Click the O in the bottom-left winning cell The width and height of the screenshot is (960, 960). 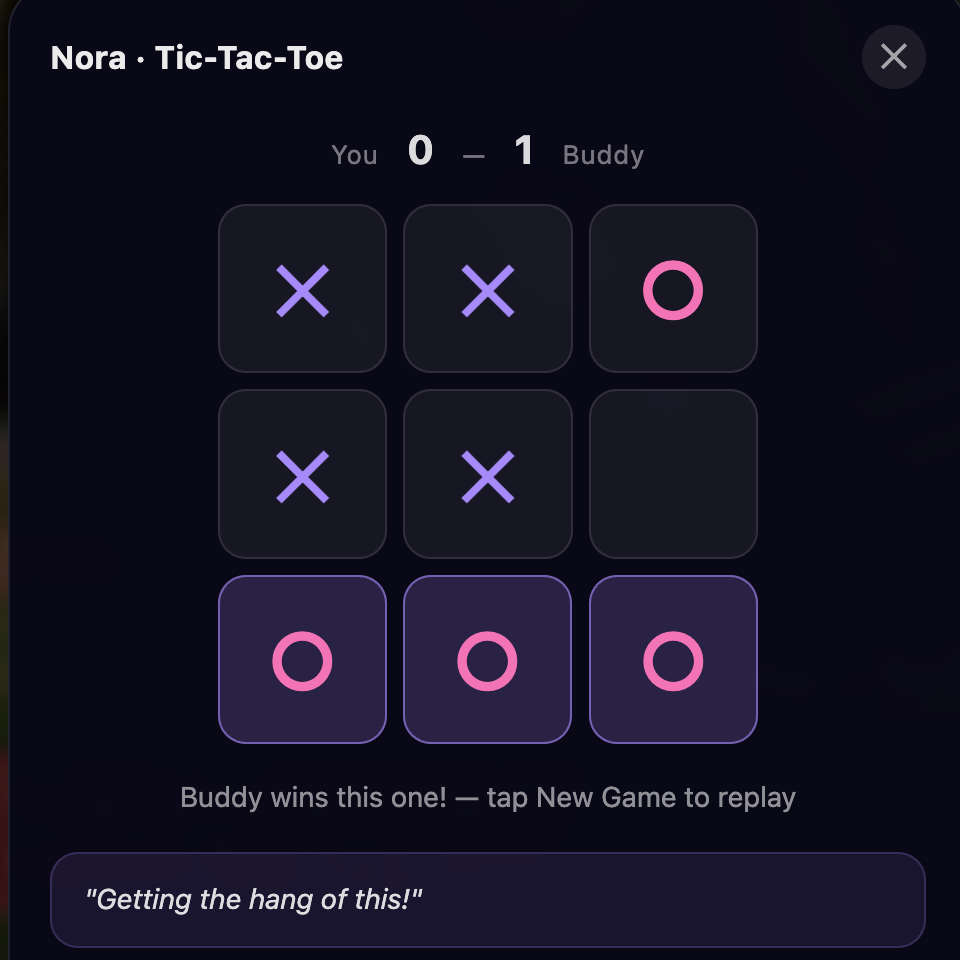pyautogui.click(x=302, y=659)
